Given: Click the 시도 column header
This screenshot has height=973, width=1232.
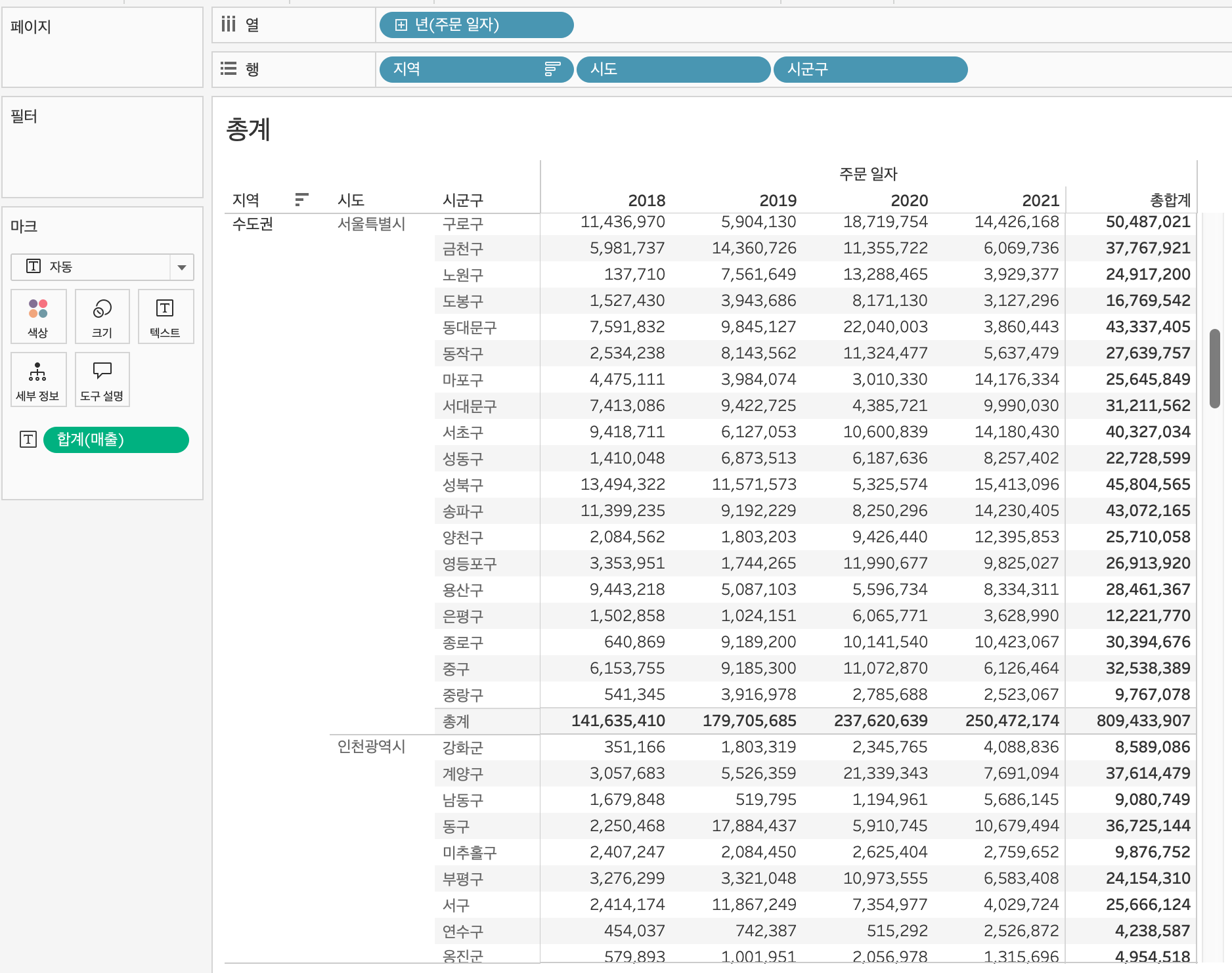Looking at the screenshot, I should click(x=351, y=200).
